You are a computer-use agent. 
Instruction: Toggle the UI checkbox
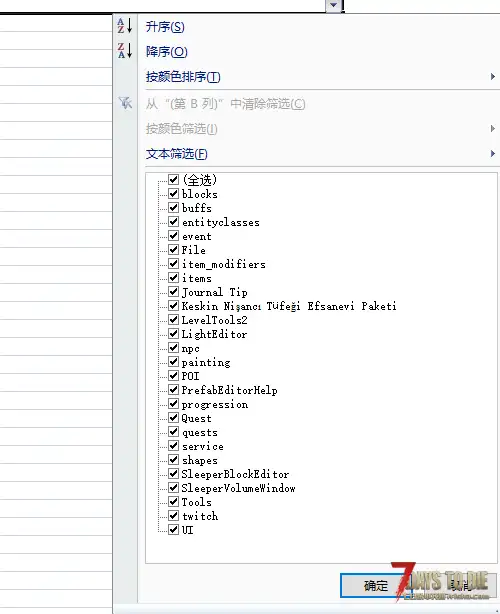coord(173,529)
